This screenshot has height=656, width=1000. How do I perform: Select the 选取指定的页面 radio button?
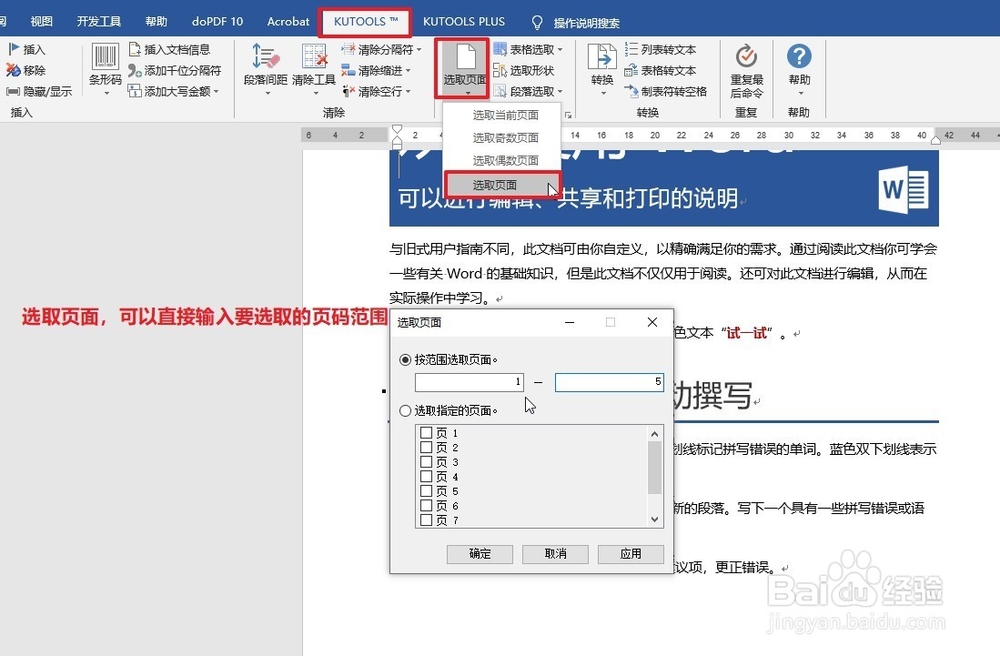tap(406, 410)
